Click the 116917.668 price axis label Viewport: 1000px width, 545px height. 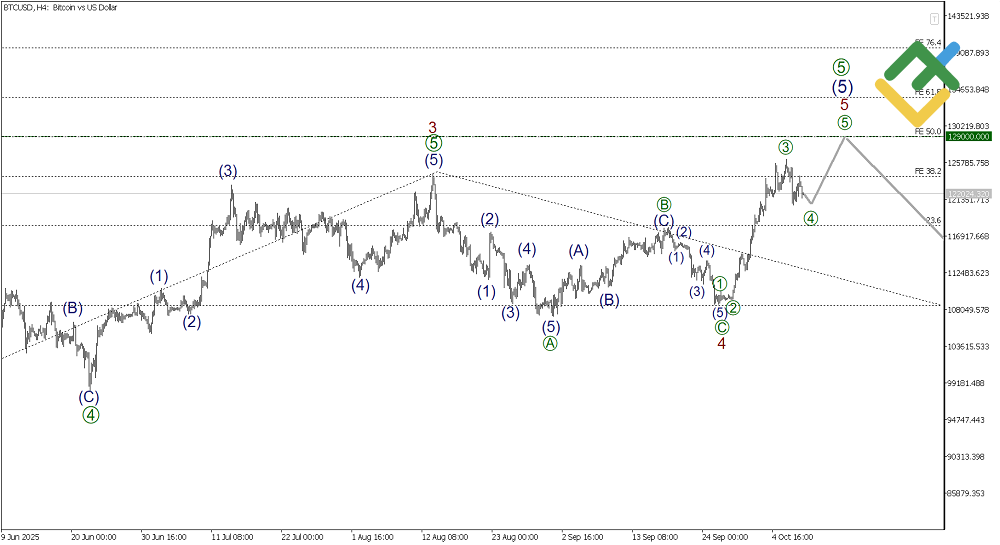pyautogui.click(x=969, y=236)
